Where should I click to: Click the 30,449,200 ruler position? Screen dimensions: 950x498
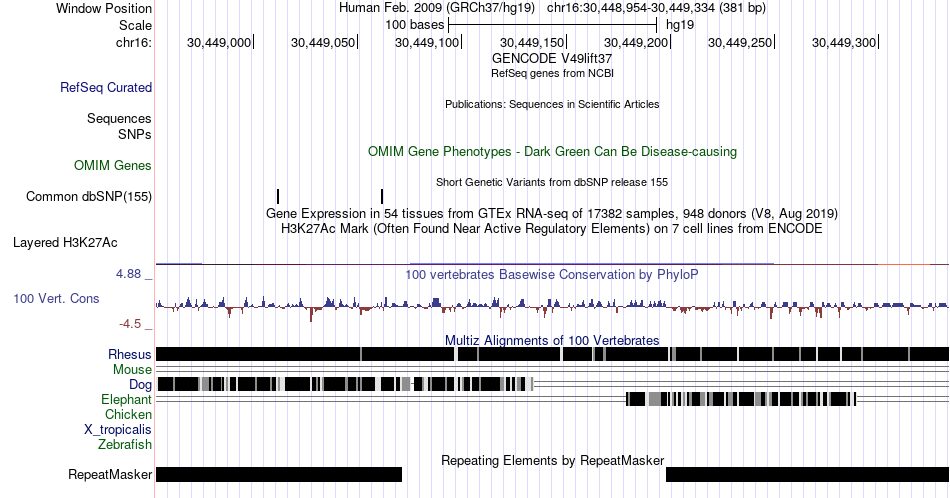pyautogui.click(x=636, y=42)
